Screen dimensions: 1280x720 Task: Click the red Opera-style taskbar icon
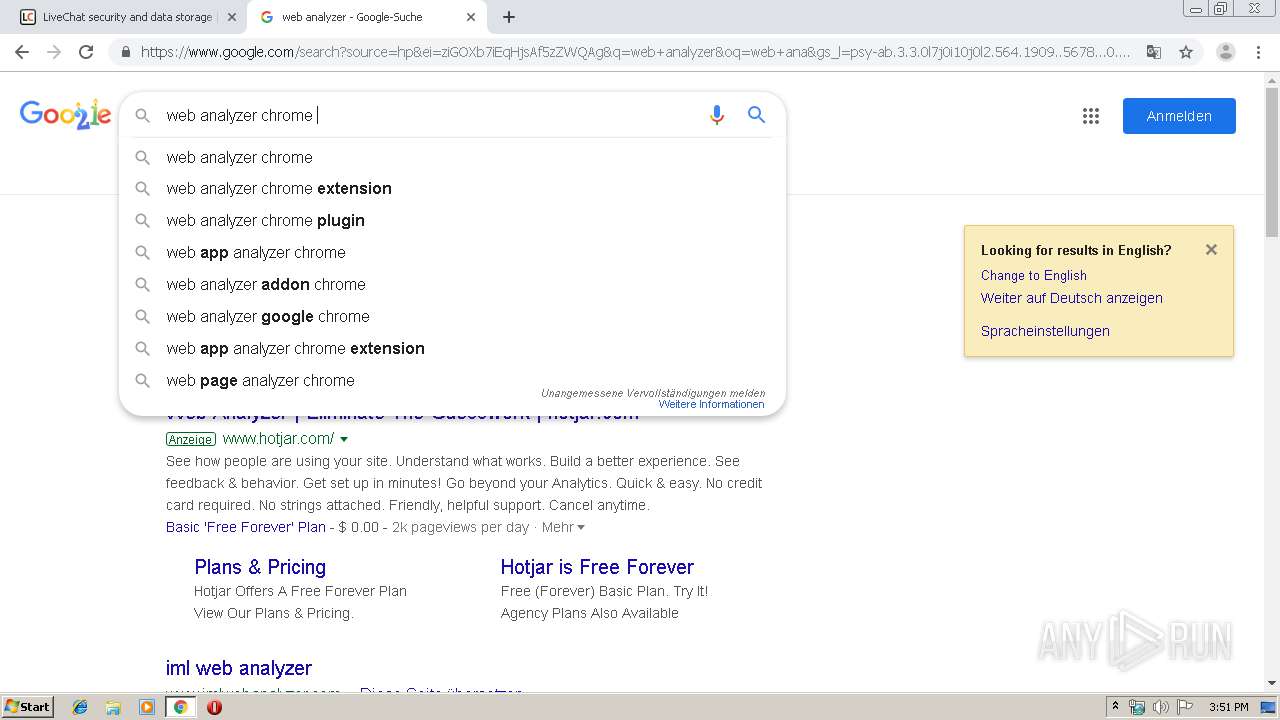(x=214, y=707)
